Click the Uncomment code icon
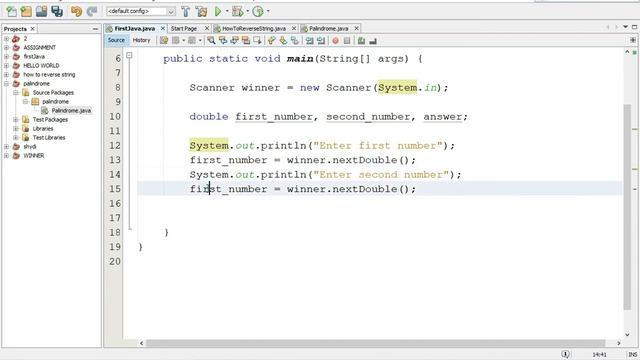 [x=373, y=40]
